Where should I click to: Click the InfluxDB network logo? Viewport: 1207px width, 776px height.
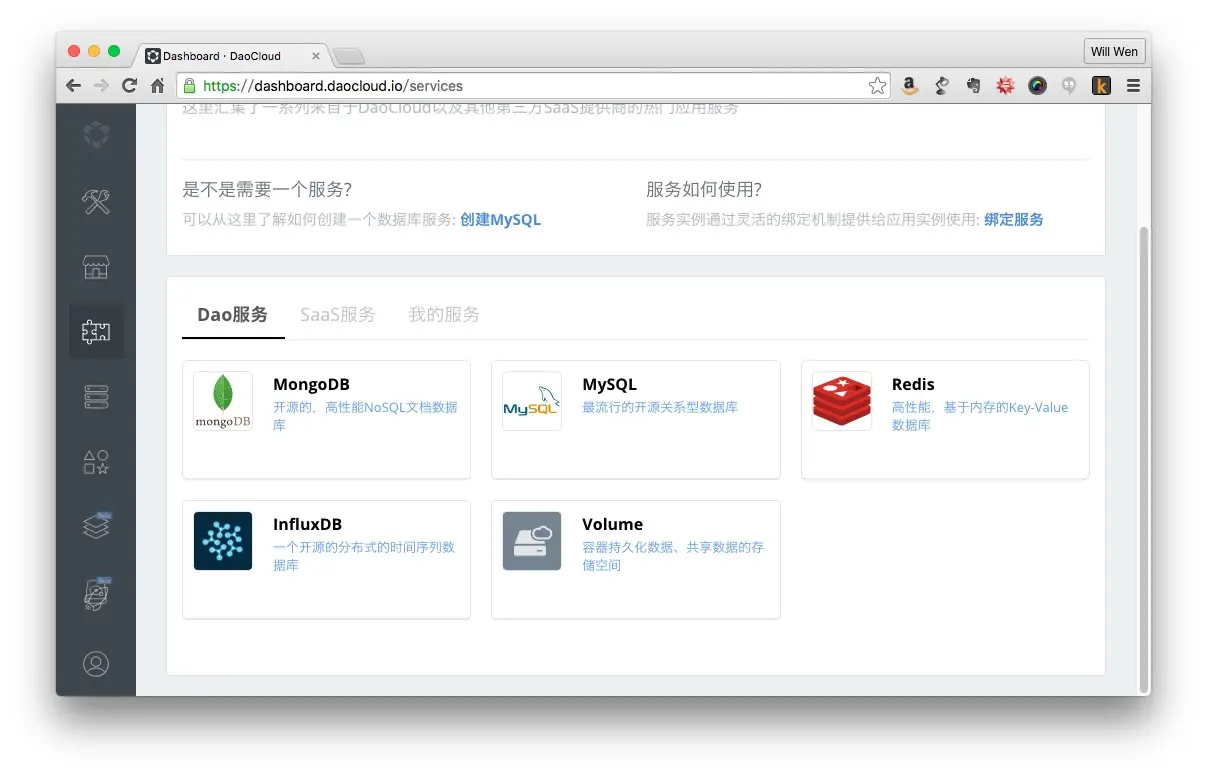(223, 541)
